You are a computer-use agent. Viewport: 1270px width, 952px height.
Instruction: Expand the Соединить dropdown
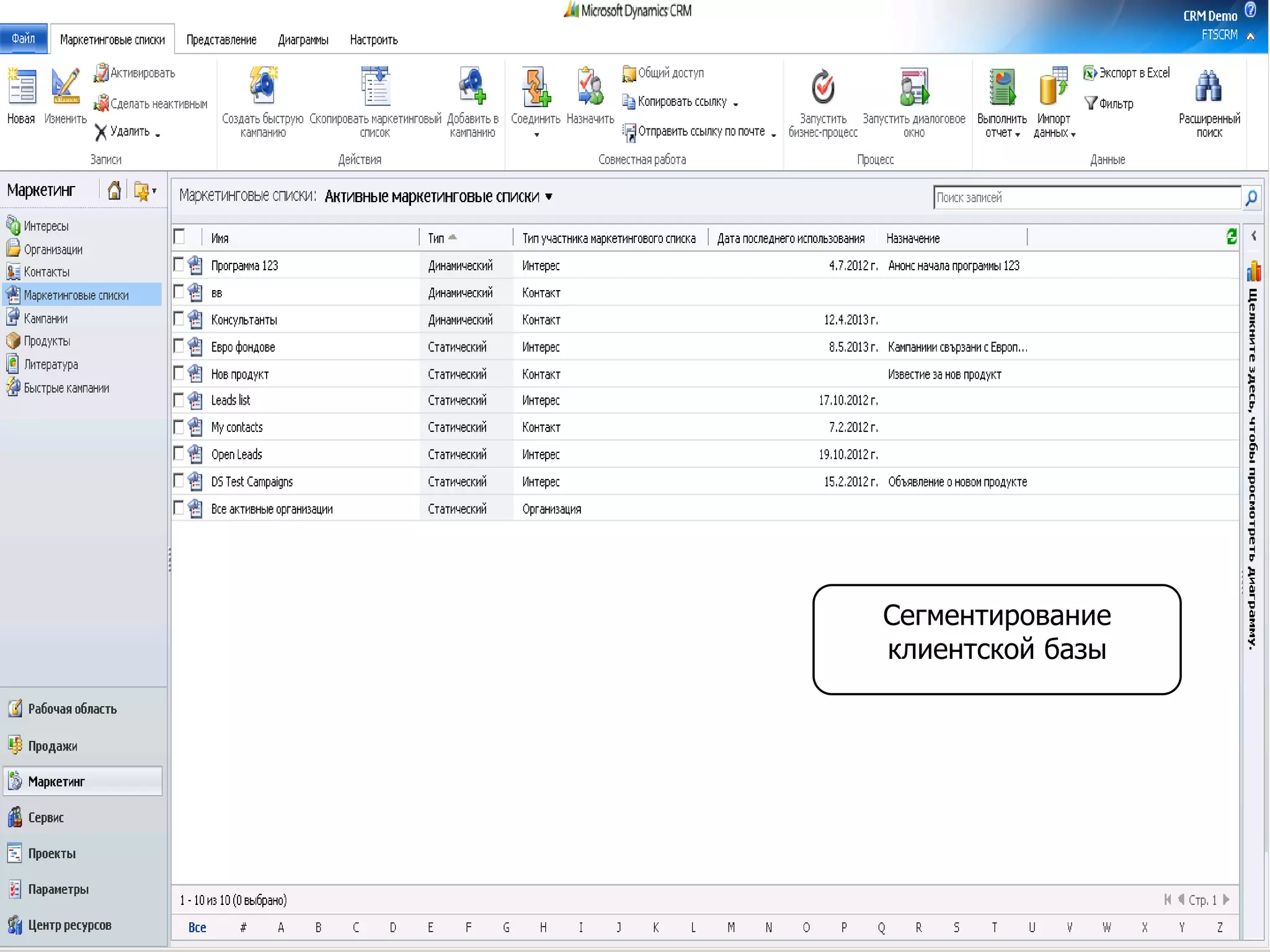pos(536,134)
